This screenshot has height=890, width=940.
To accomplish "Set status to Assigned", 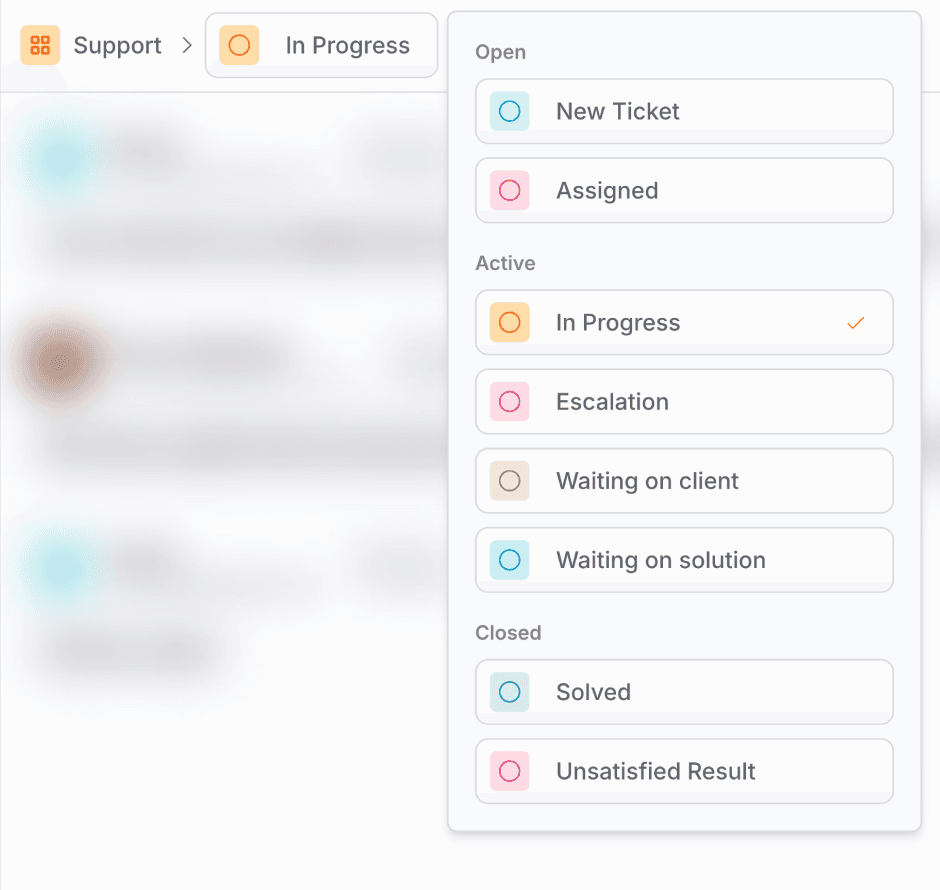I will point(684,190).
